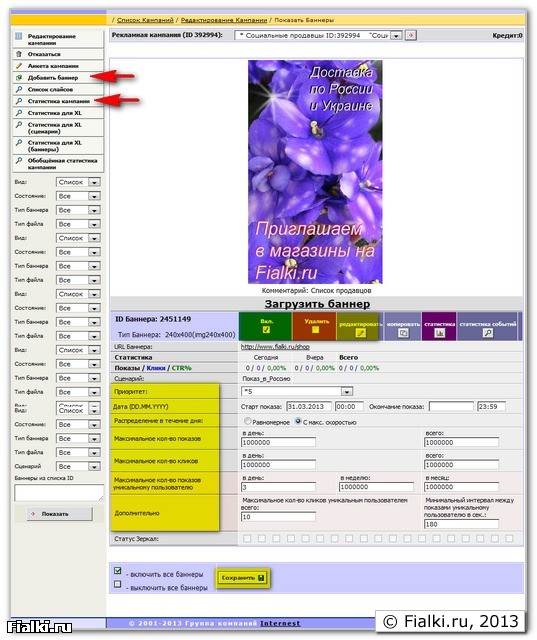This screenshot has height=640, width=537.
Task: Click 'всего' field of 'Максимальное кол-во кликов'
Action: tap(461, 465)
